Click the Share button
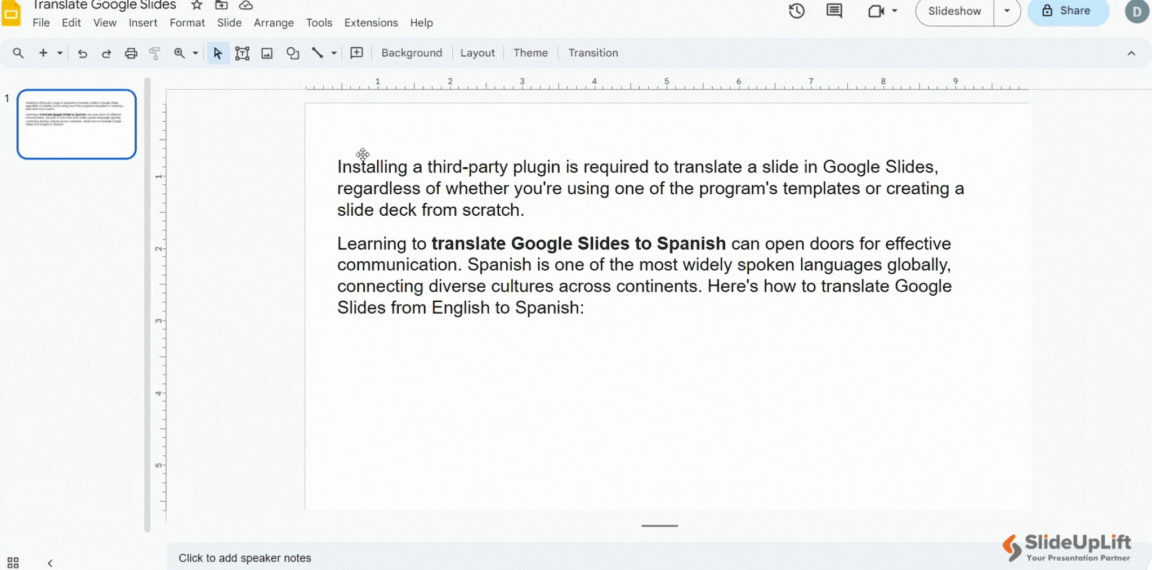This screenshot has width=1152, height=570. click(1068, 11)
